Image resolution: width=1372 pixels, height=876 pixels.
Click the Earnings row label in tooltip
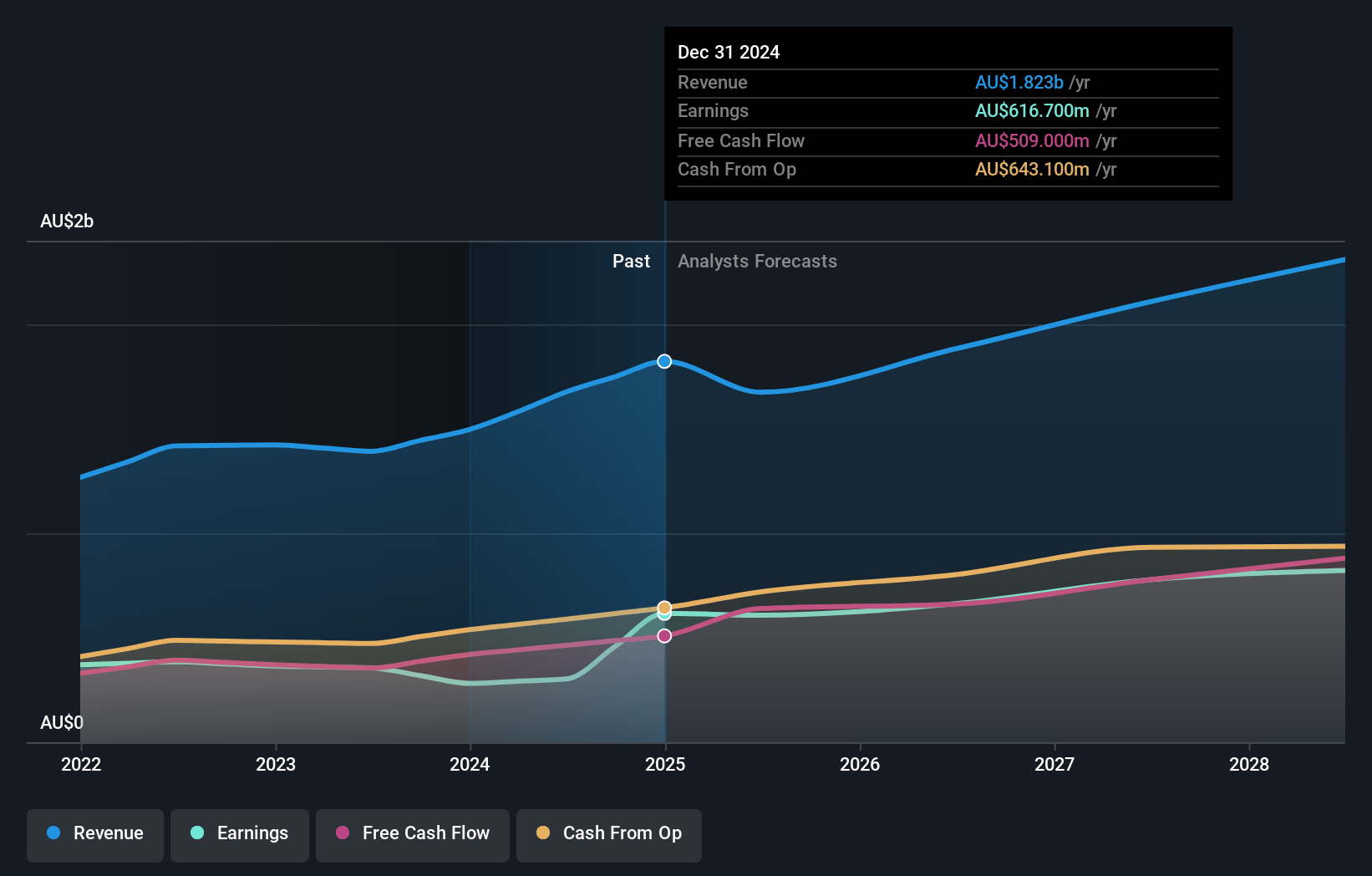coord(713,111)
